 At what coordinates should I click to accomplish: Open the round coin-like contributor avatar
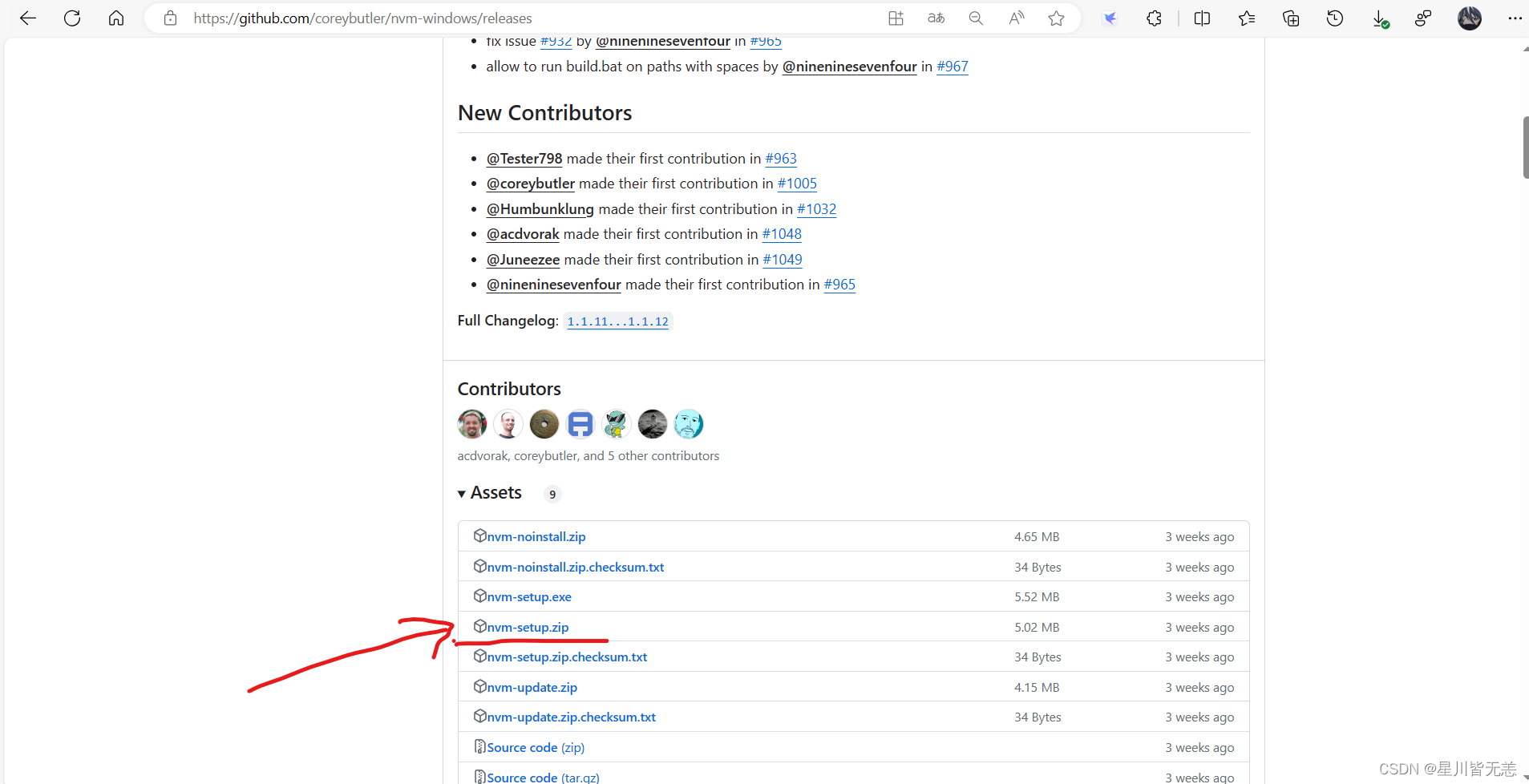(544, 424)
